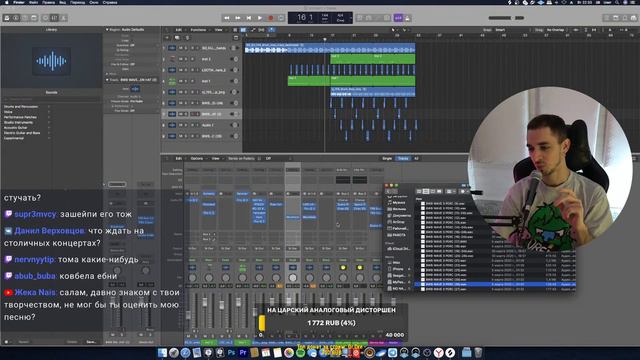Switch mixer to All view

(416, 158)
